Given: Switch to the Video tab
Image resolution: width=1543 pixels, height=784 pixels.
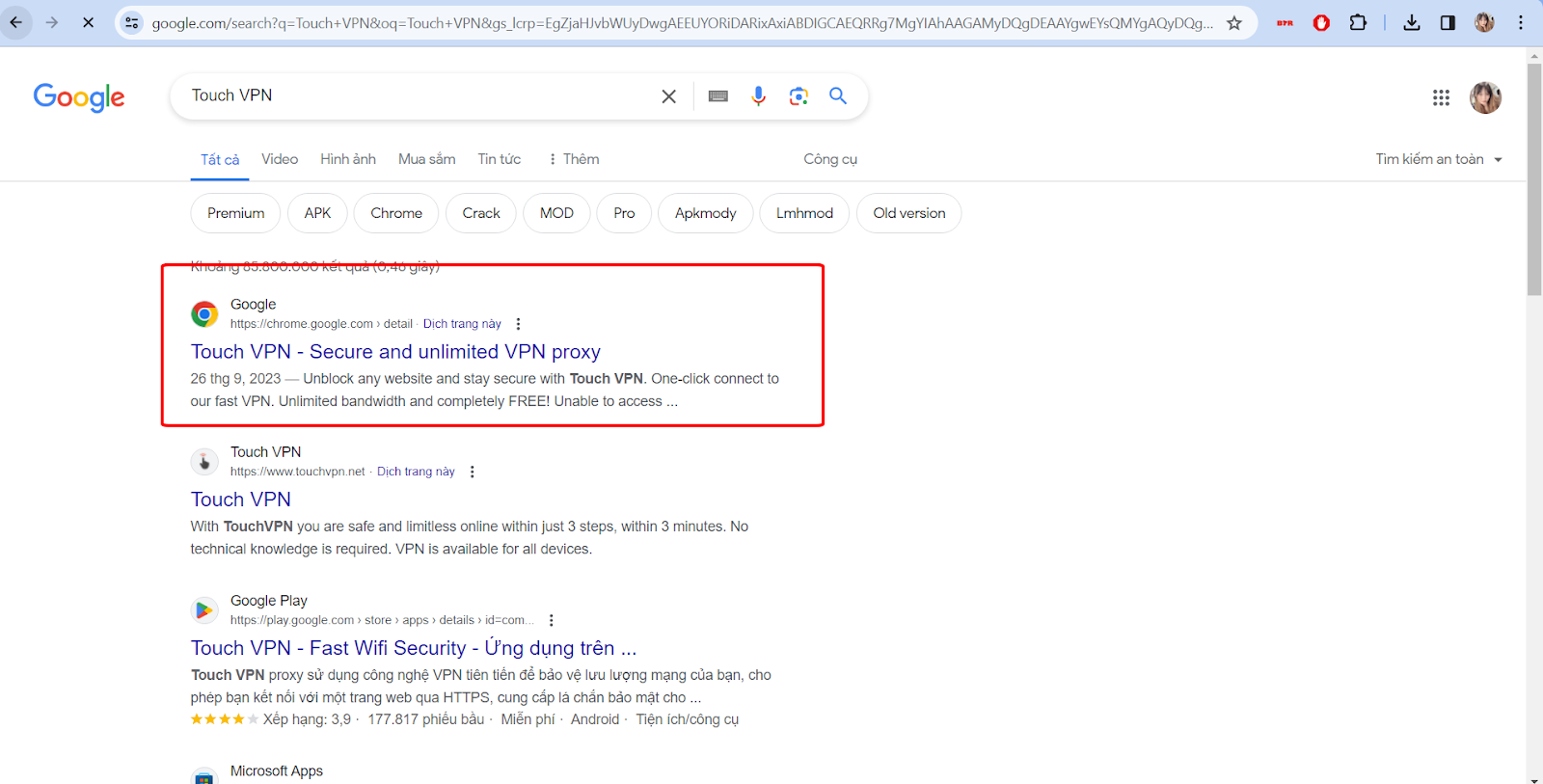Looking at the screenshot, I should pos(280,159).
